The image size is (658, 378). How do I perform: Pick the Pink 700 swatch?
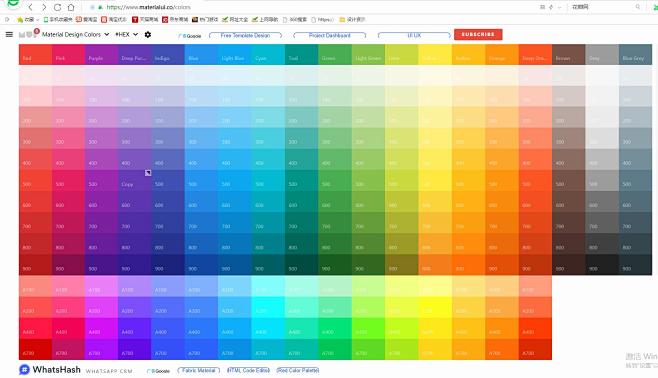[69, 223]
